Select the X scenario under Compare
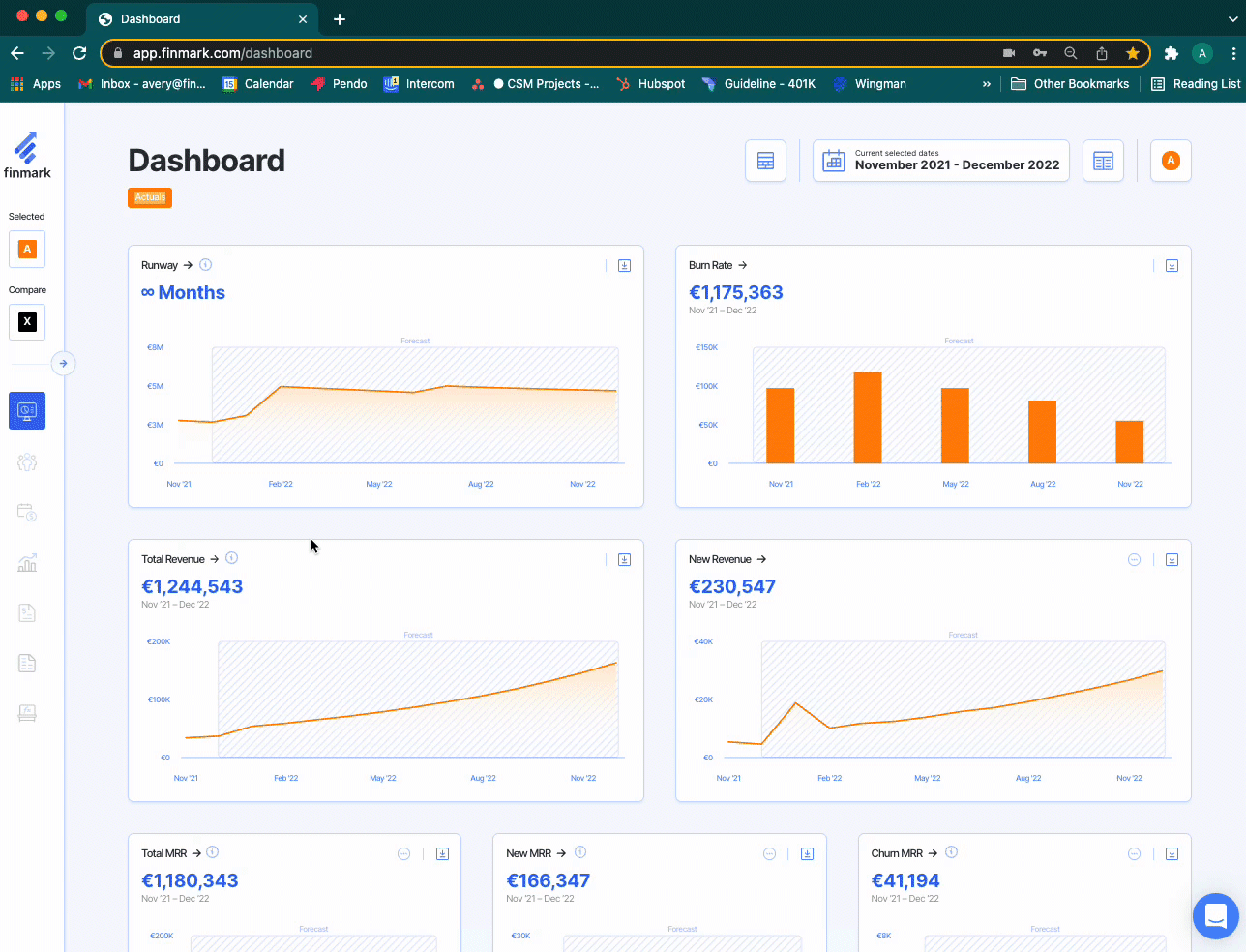 point(27,322)
